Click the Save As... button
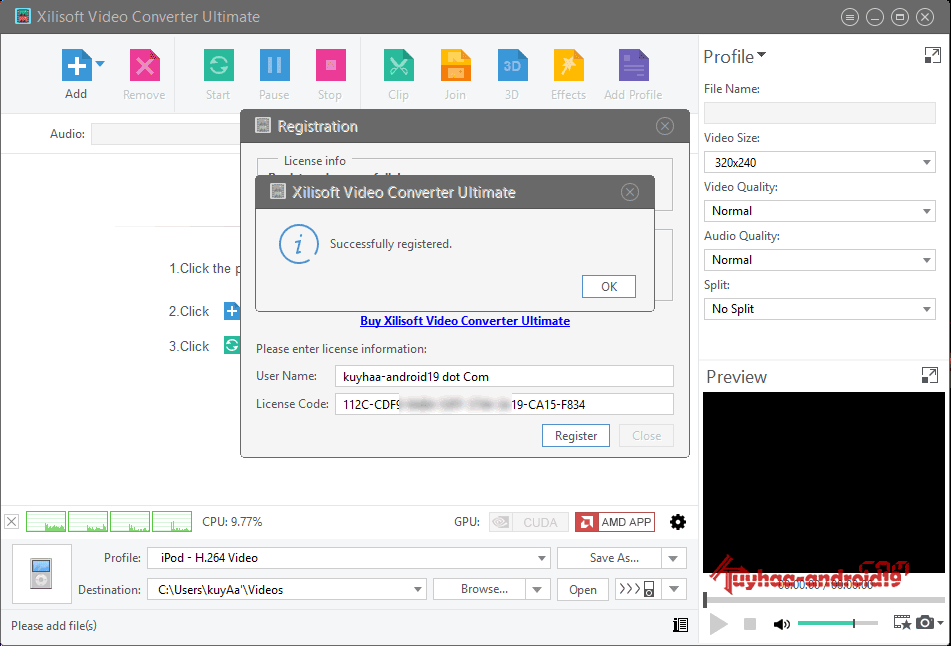Image resolution: width=951 pixels, height=646 pixels. click(x=610, y=558)
